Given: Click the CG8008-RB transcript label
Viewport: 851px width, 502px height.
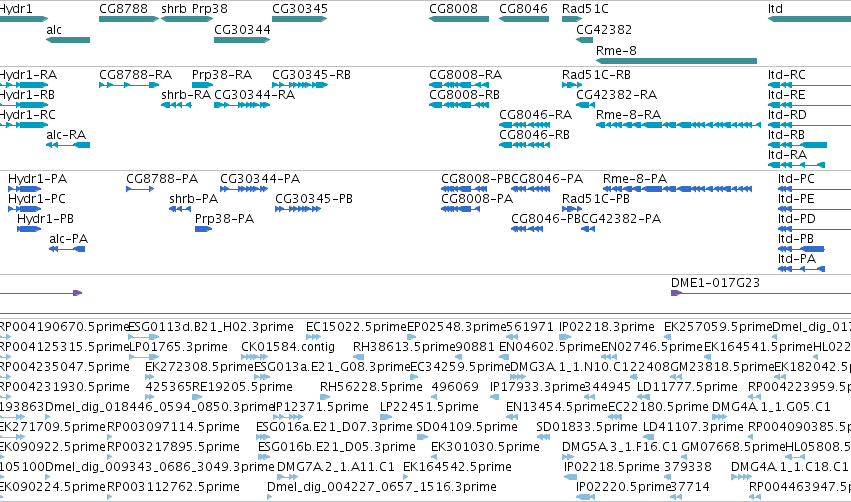Looking at the screenshot, I should tap(464, 95).
